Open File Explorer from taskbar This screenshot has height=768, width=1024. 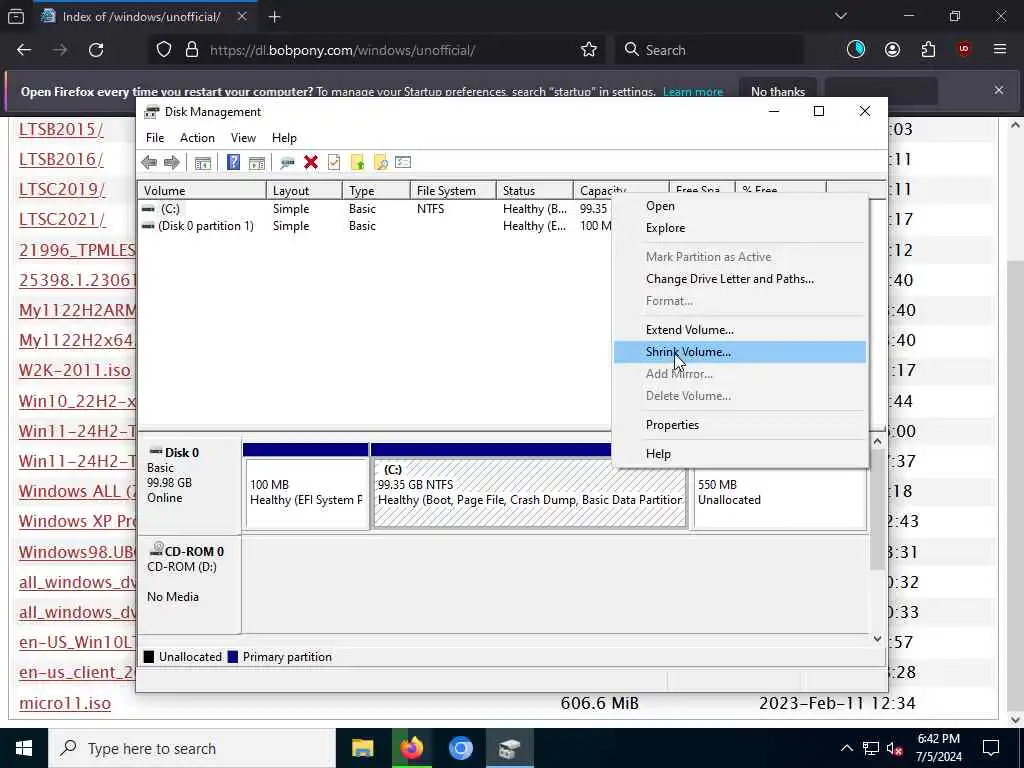(x=362, y=748)
